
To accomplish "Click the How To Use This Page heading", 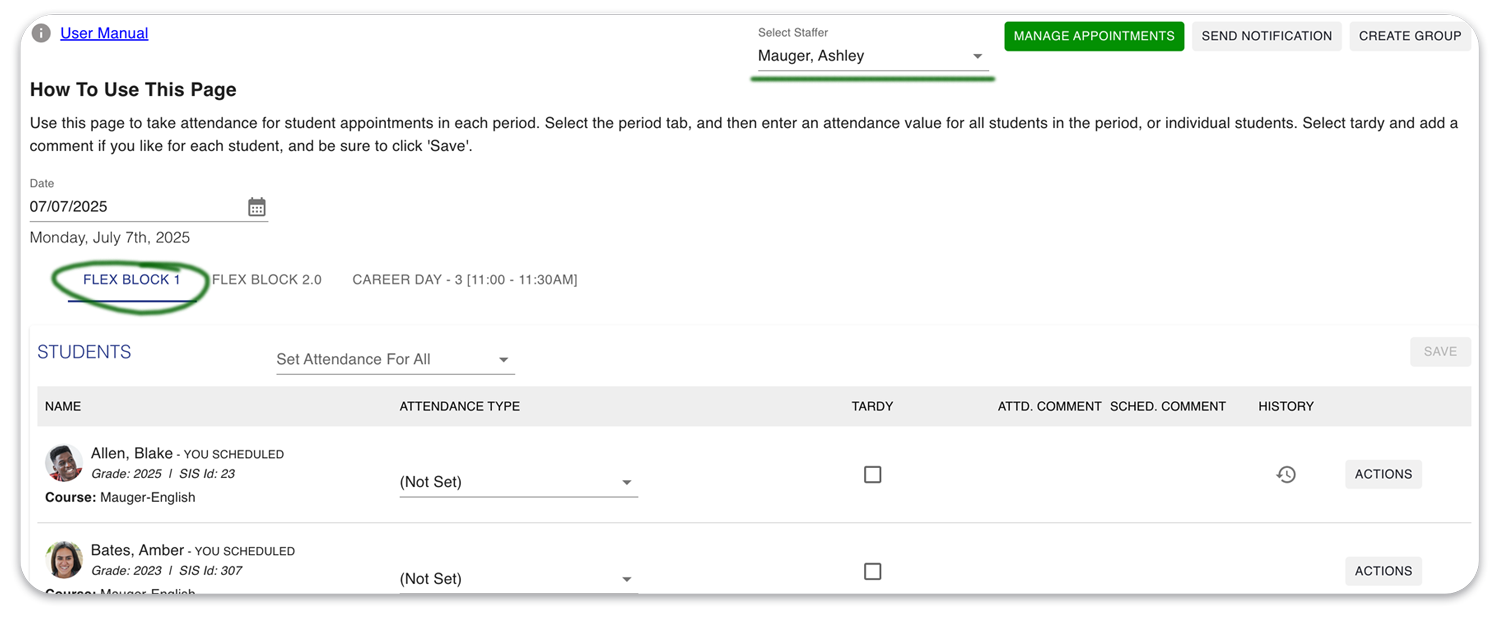I will pos(133,89).
